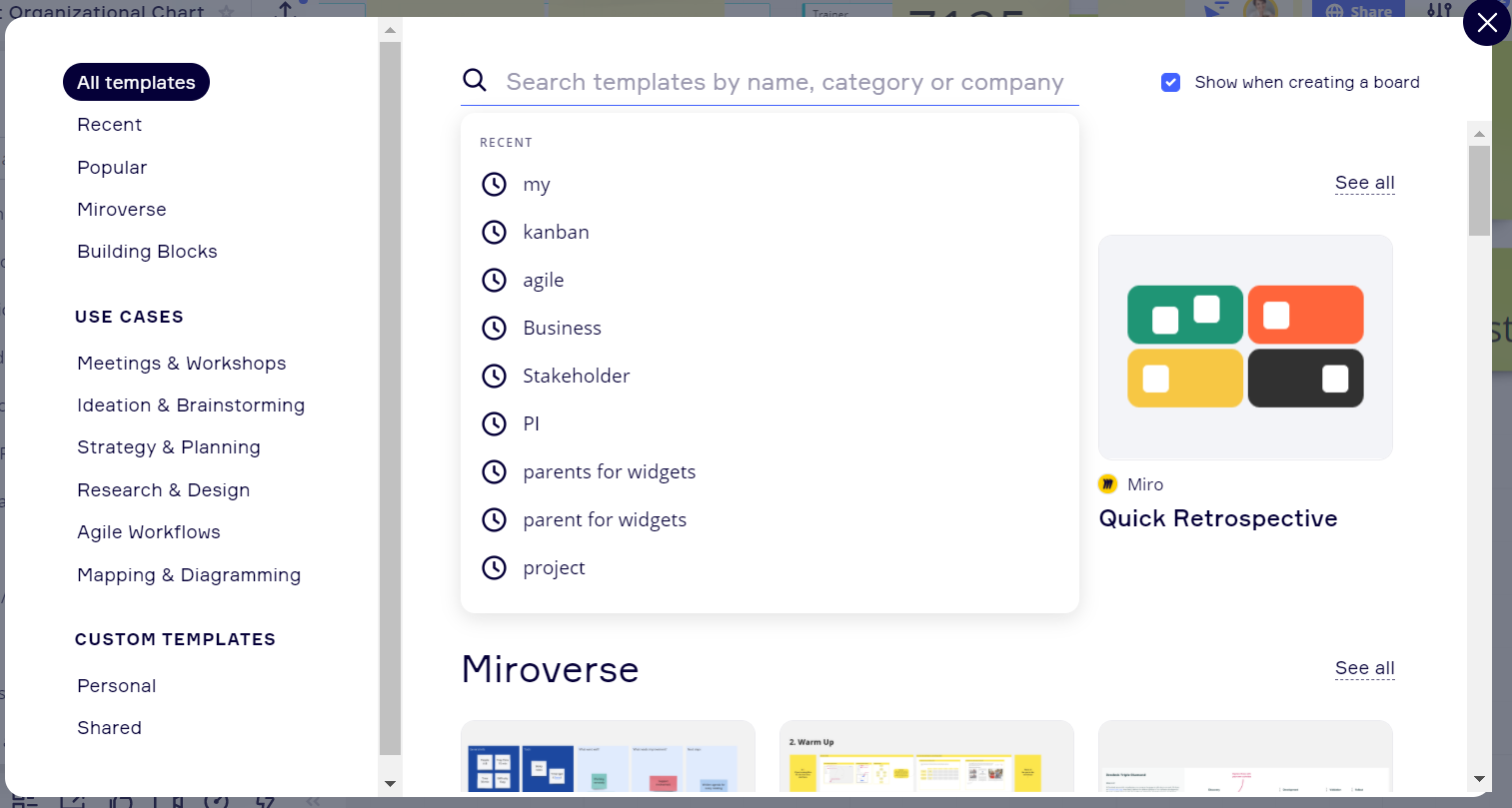This screenshot has width=1512, height=808.
Task: Click clock icon next to 'kanban'
Action: (x=494, y=233)
